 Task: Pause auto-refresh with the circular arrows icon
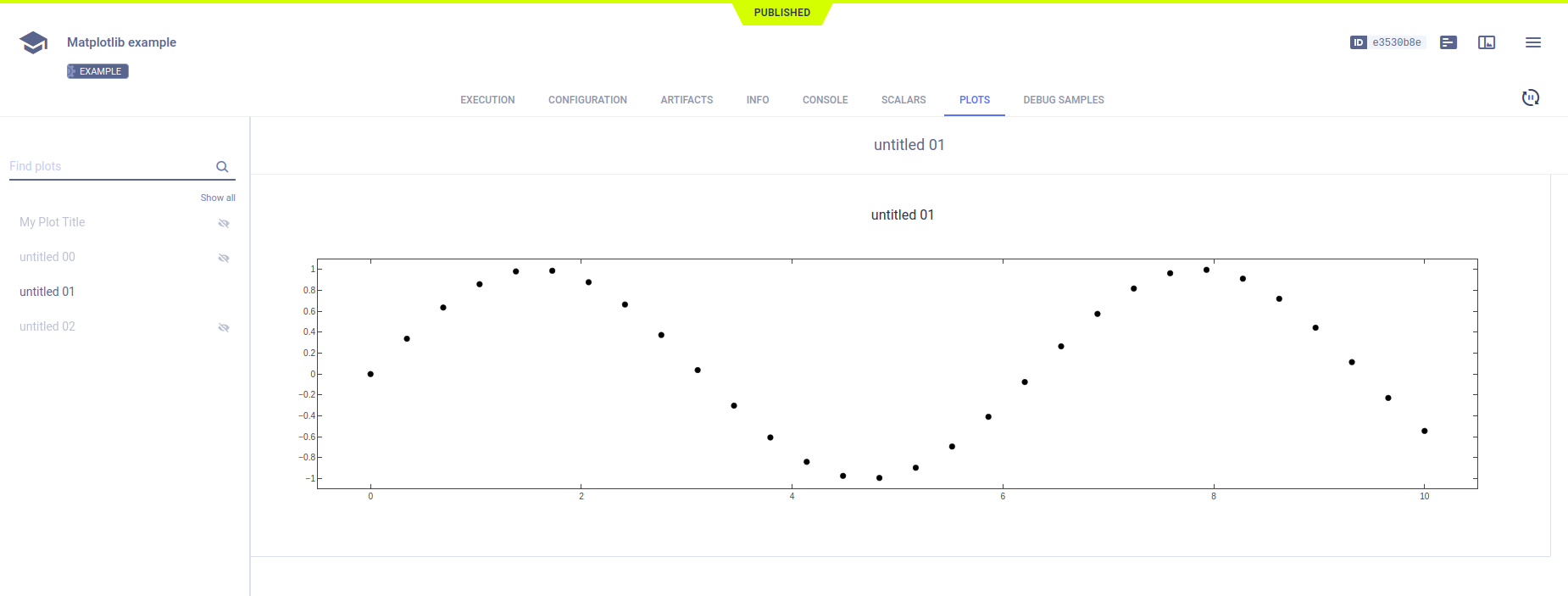[x=1530, y=97]
